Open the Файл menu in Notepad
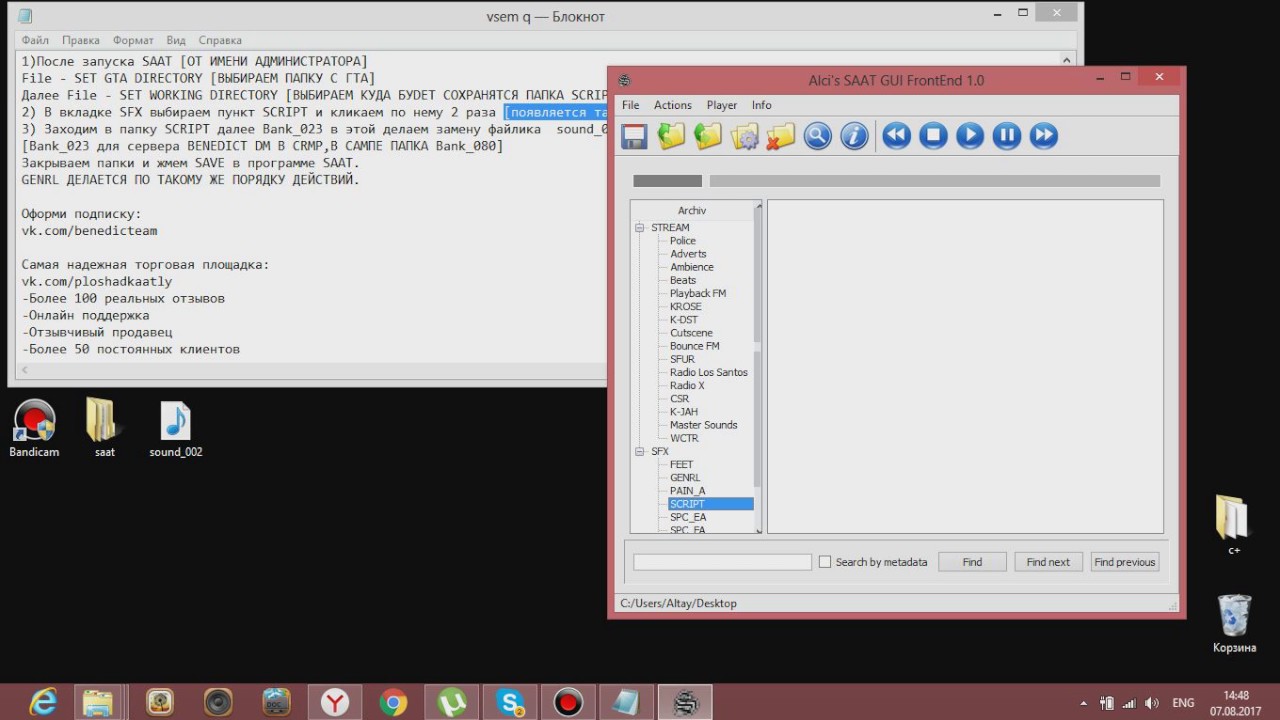This screenshot has height=720, width=1280. (x=35, y=41)
